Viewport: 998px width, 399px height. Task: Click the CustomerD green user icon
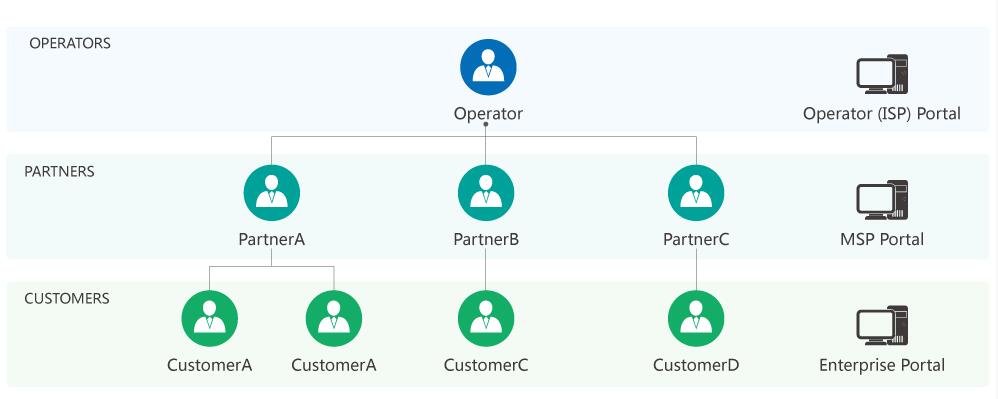click(696, 319)
